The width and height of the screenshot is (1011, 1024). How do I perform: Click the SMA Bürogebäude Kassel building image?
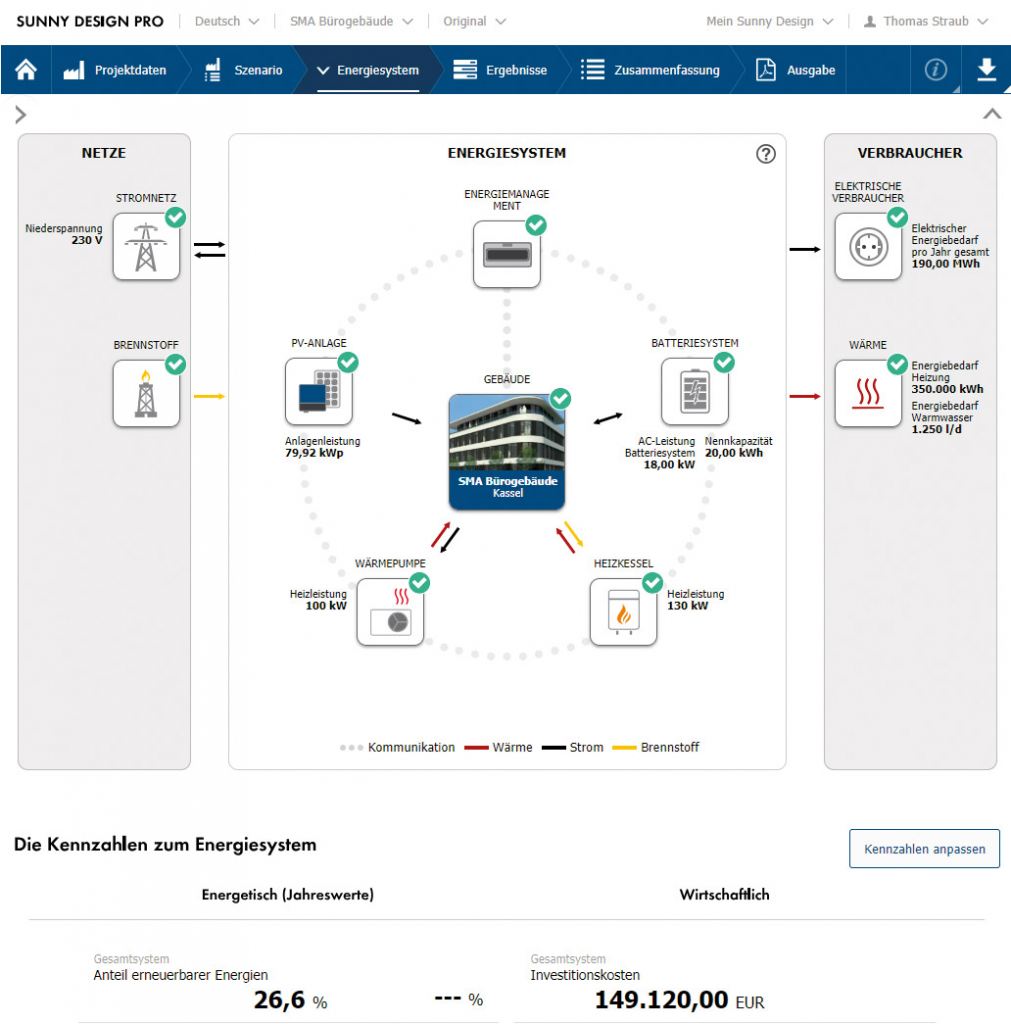[x=507, y=452]
